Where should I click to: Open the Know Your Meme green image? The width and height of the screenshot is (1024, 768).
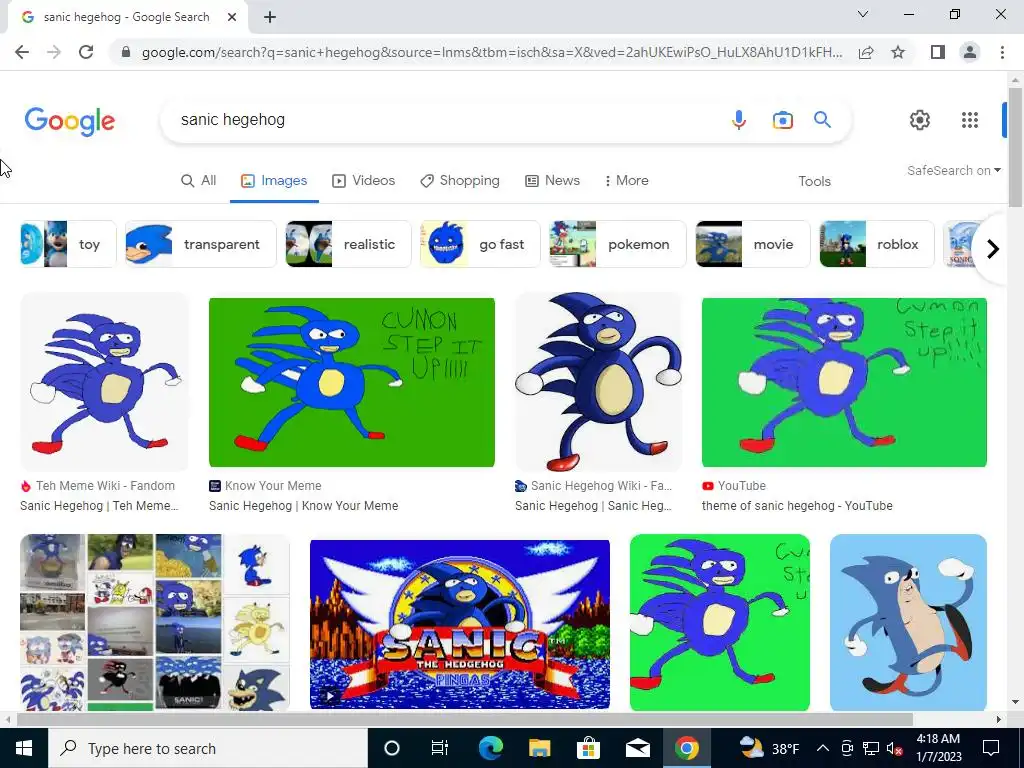[351, 382]
